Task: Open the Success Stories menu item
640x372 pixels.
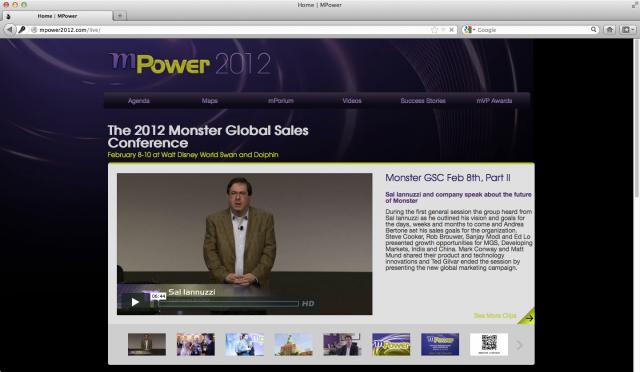Action: coord(423,100)
